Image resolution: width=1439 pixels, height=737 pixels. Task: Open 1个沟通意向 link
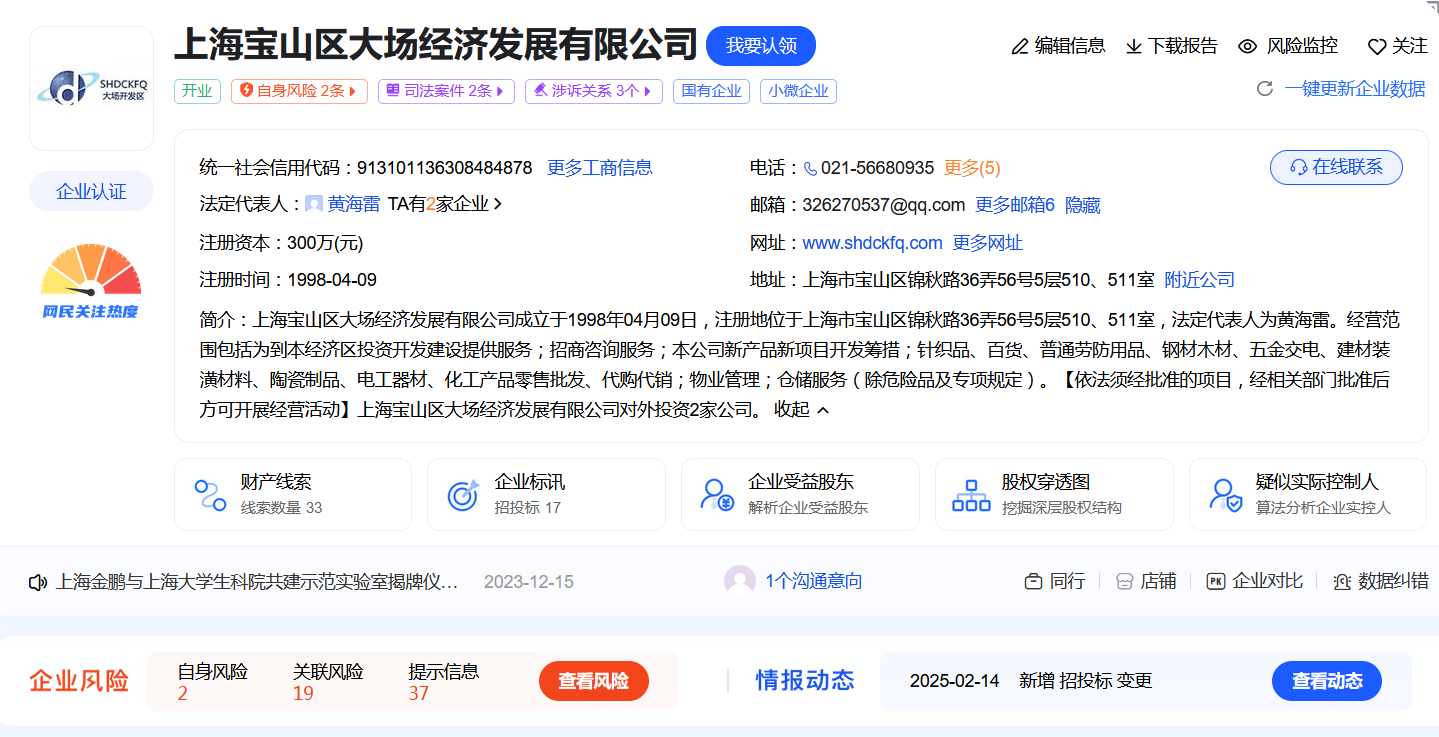click(x=814, y=581)
